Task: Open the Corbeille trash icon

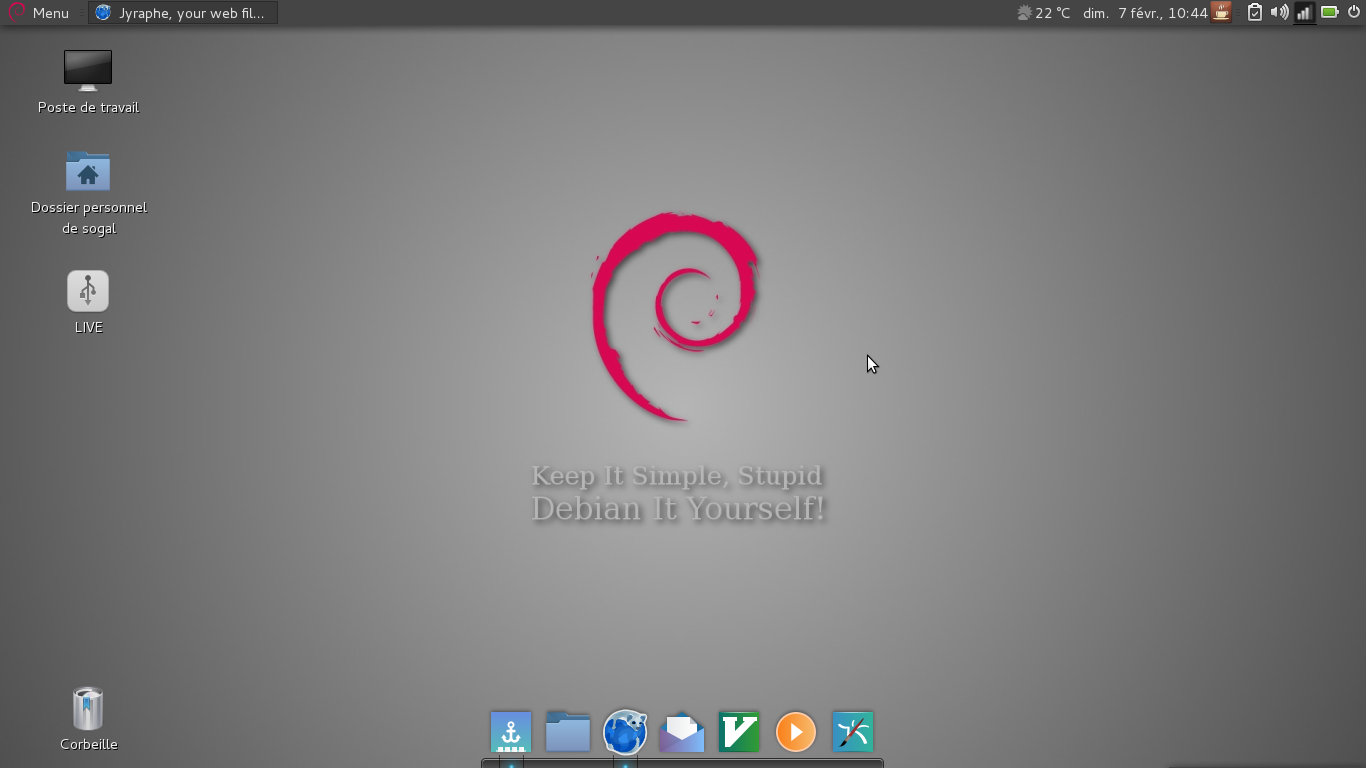Action: [x=88, y=710]
